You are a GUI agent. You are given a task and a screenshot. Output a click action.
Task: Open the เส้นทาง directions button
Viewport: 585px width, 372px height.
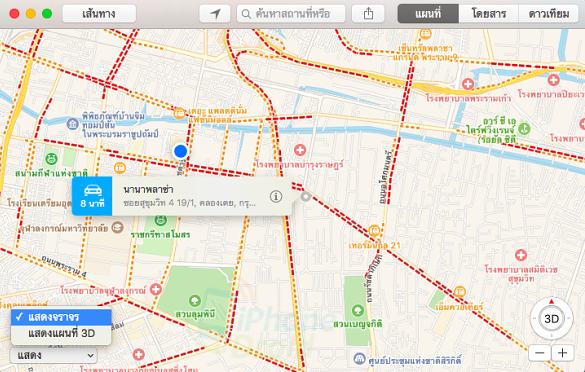(x=99, y=14)
